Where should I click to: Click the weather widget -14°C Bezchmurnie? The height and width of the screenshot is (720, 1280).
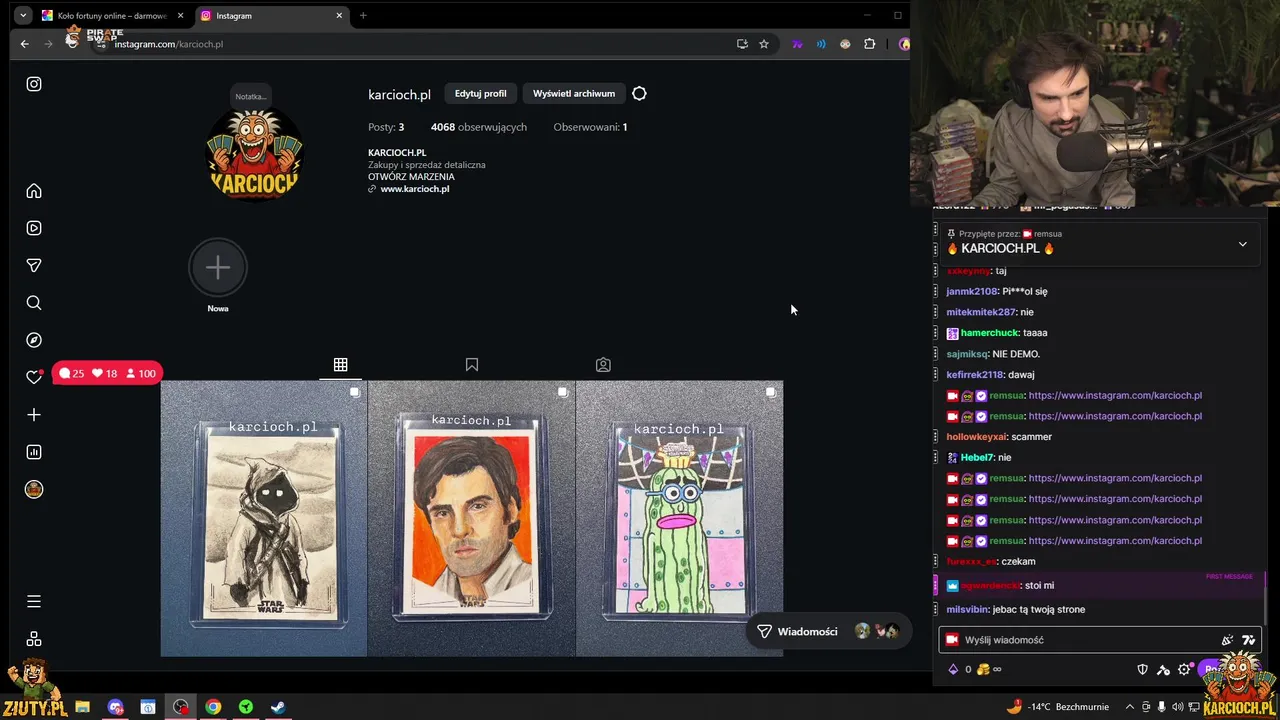coord(1057,707)
